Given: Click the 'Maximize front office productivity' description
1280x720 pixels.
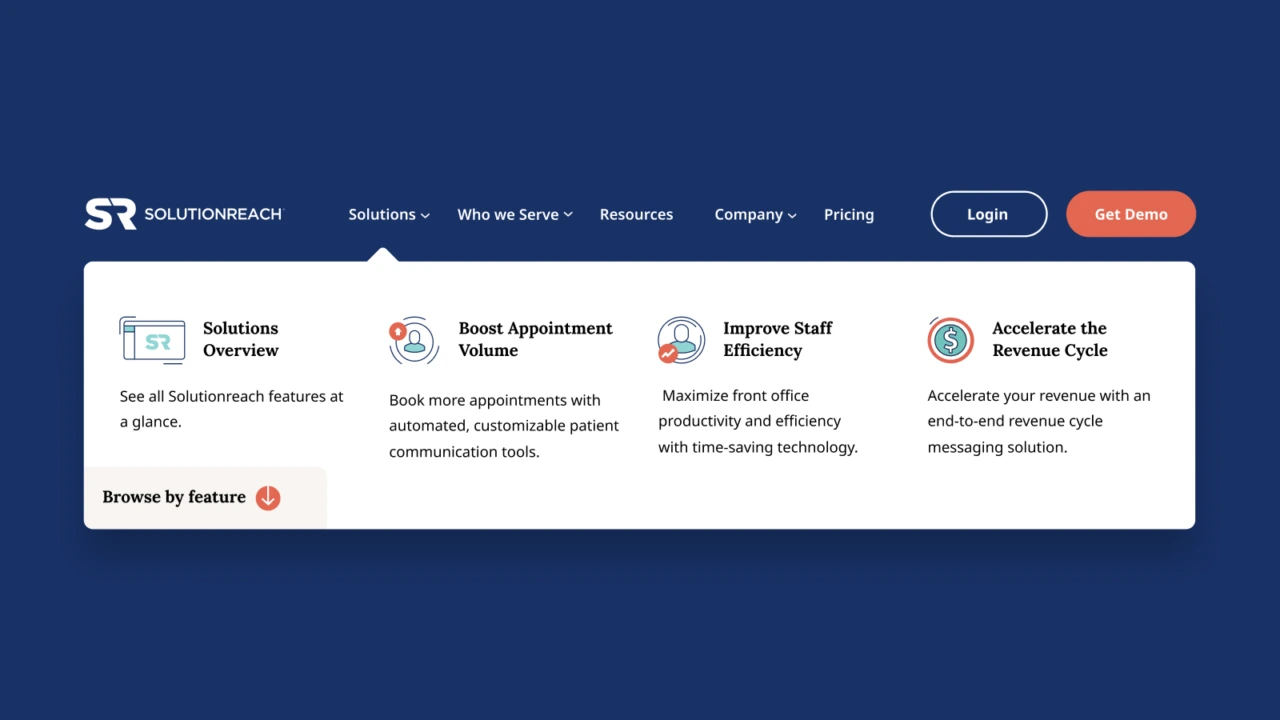Looking at the screenshot, I should 757,421.
